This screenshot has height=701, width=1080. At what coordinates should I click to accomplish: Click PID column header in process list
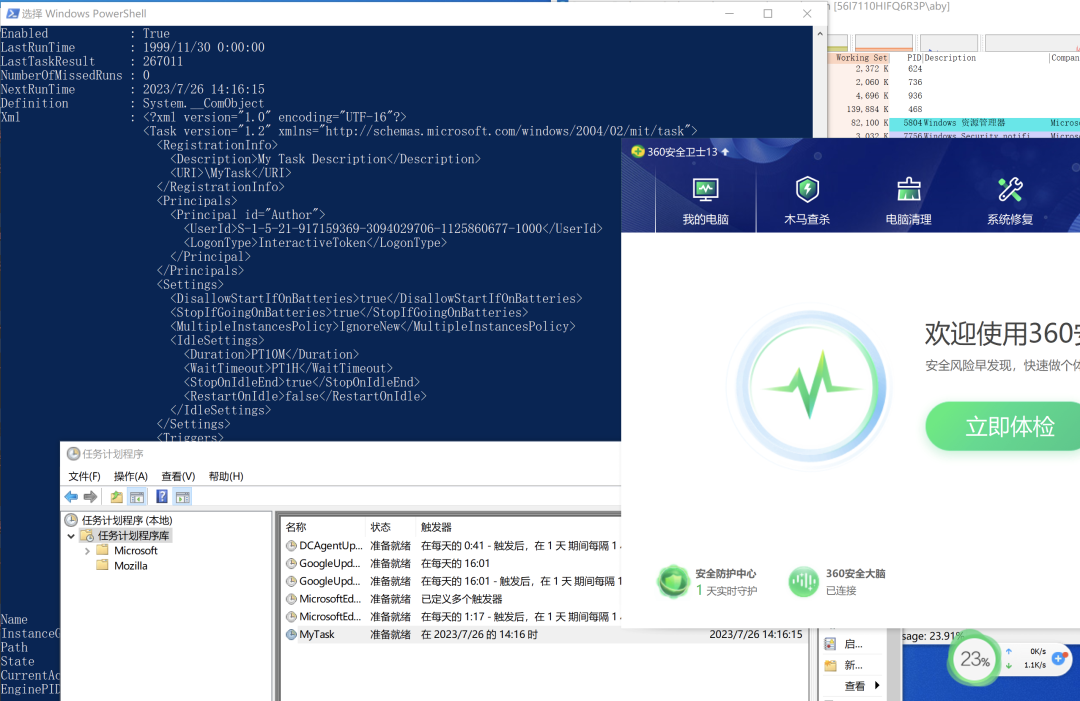click(914, 58)
